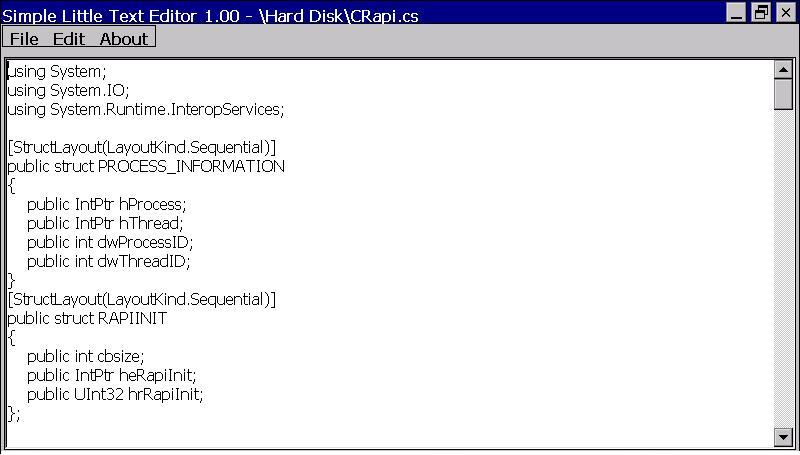Place cursor on 'public int dwThreadID;'
The height and width of the screenshot is (455, 800).
(x=108, y=261)
